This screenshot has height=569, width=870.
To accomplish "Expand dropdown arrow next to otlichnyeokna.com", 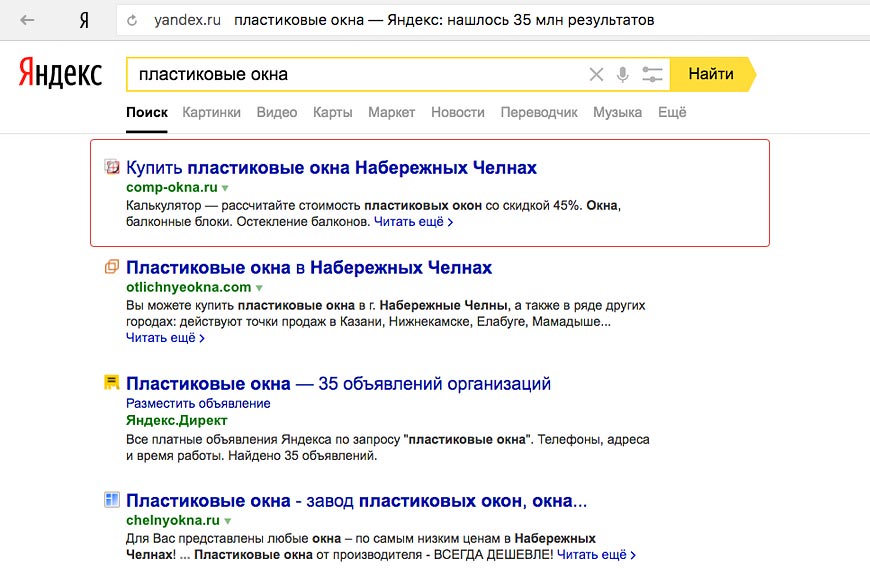I will click(259, 288).
